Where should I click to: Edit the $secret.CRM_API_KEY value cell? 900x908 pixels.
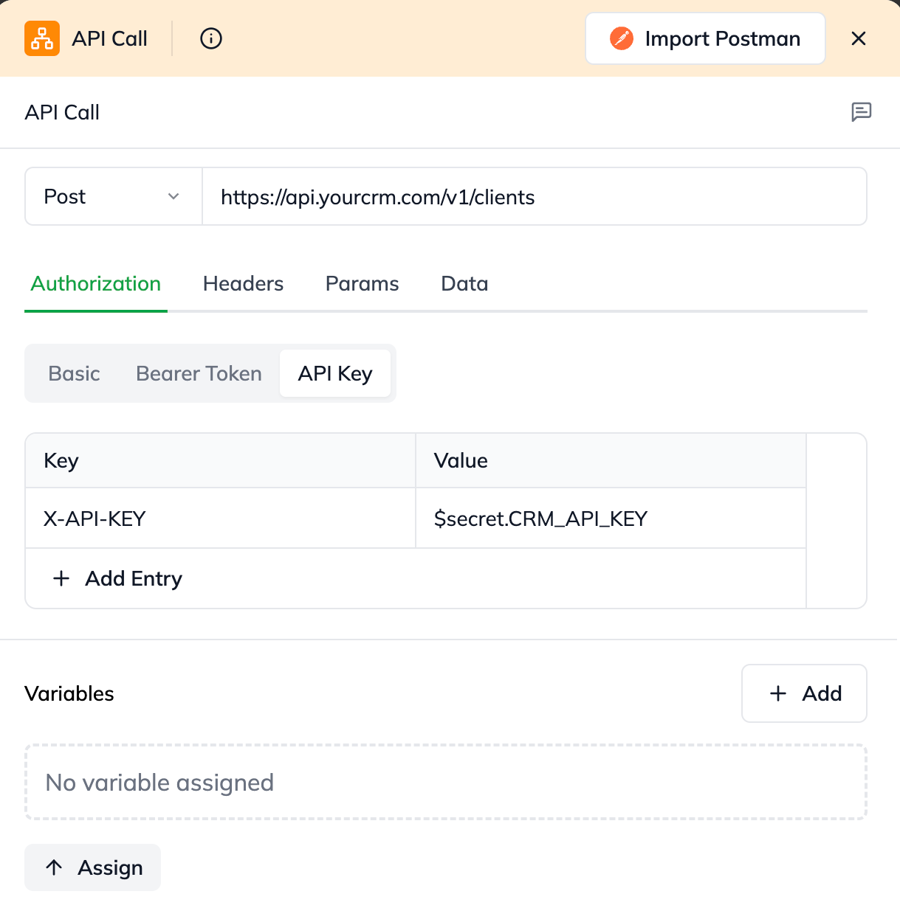[610, 519]
